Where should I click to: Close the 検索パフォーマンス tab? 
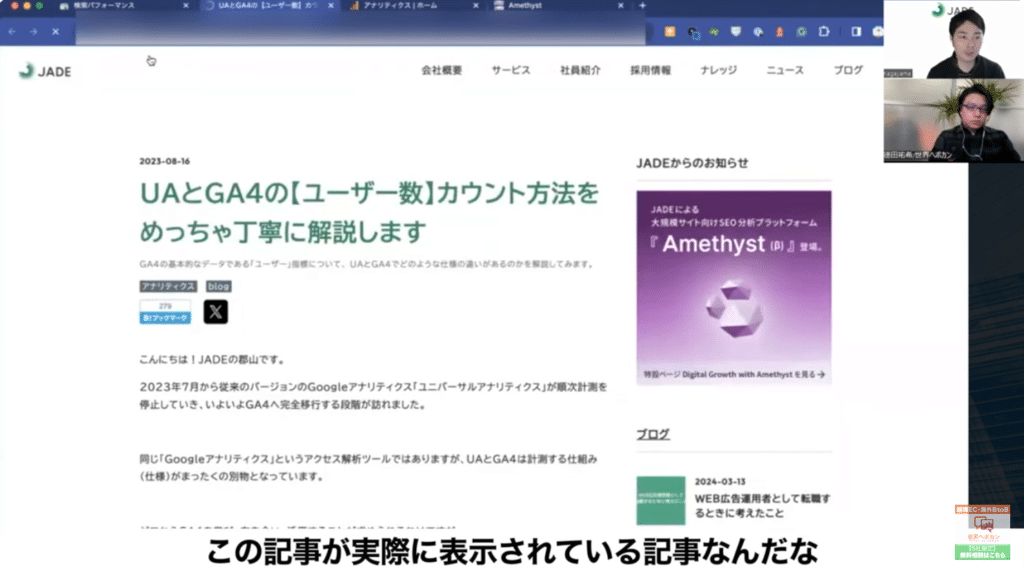pos(185,6)
